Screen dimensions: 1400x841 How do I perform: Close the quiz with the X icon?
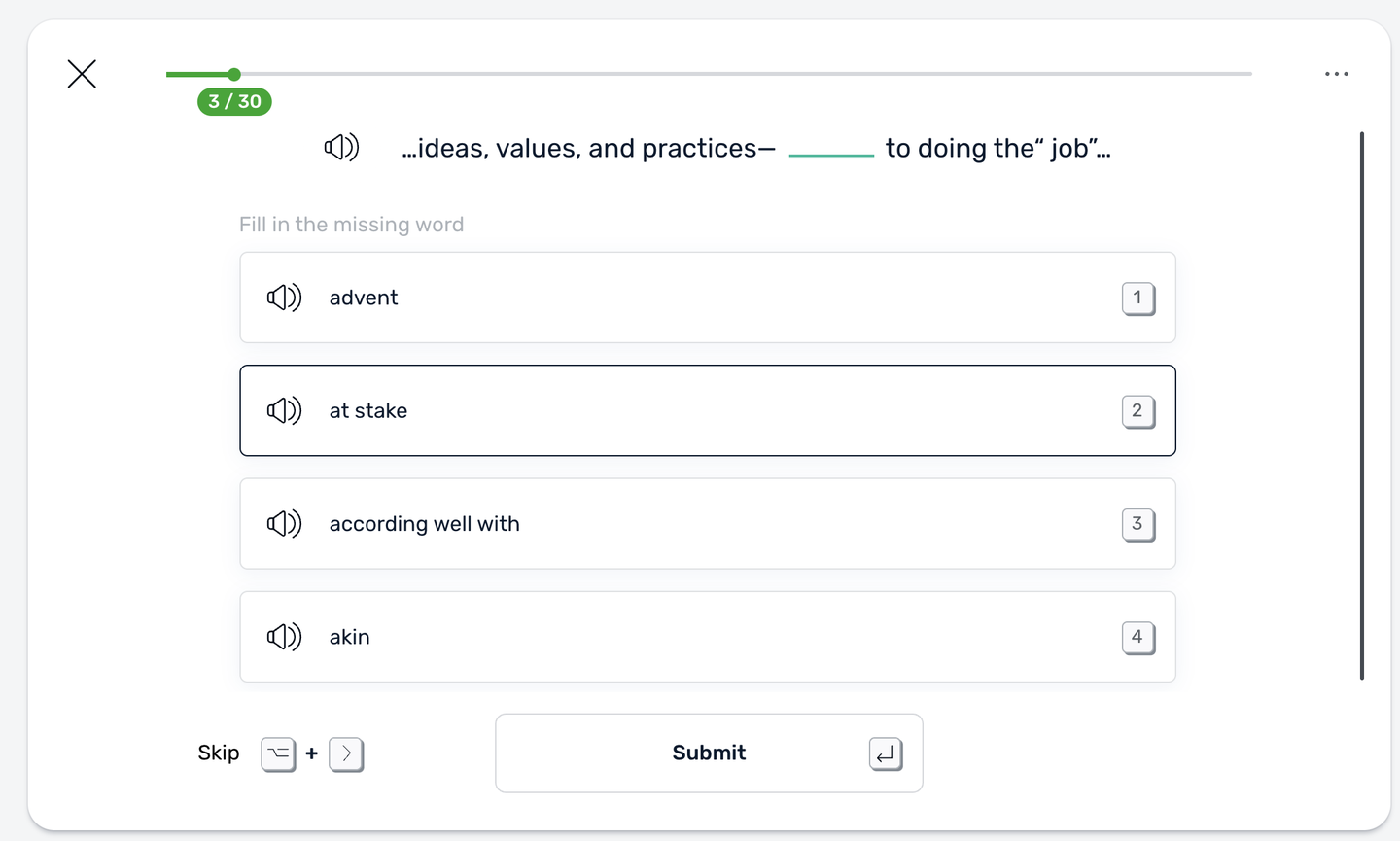coord(82,74)
